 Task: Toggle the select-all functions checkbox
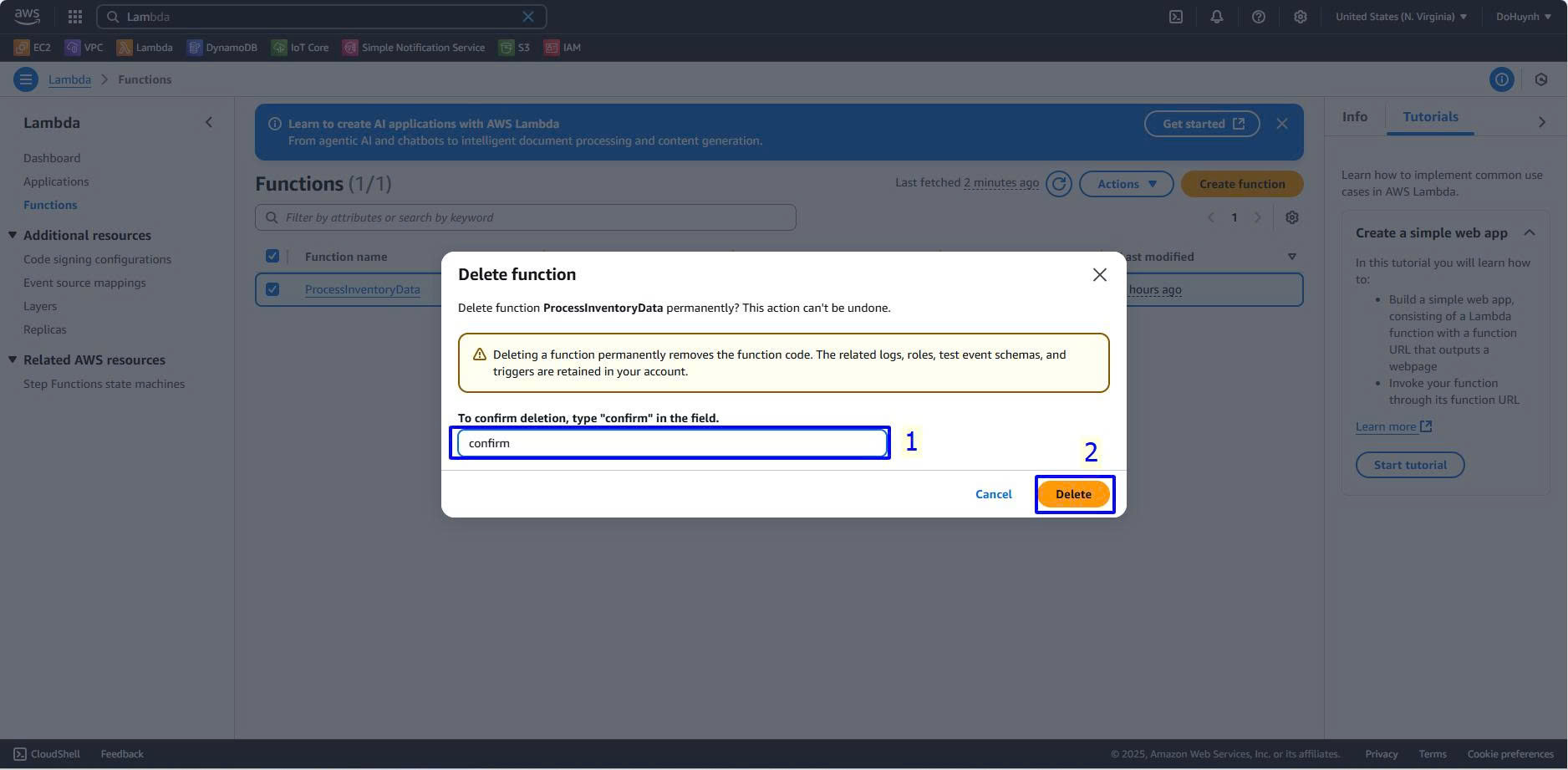272,257
